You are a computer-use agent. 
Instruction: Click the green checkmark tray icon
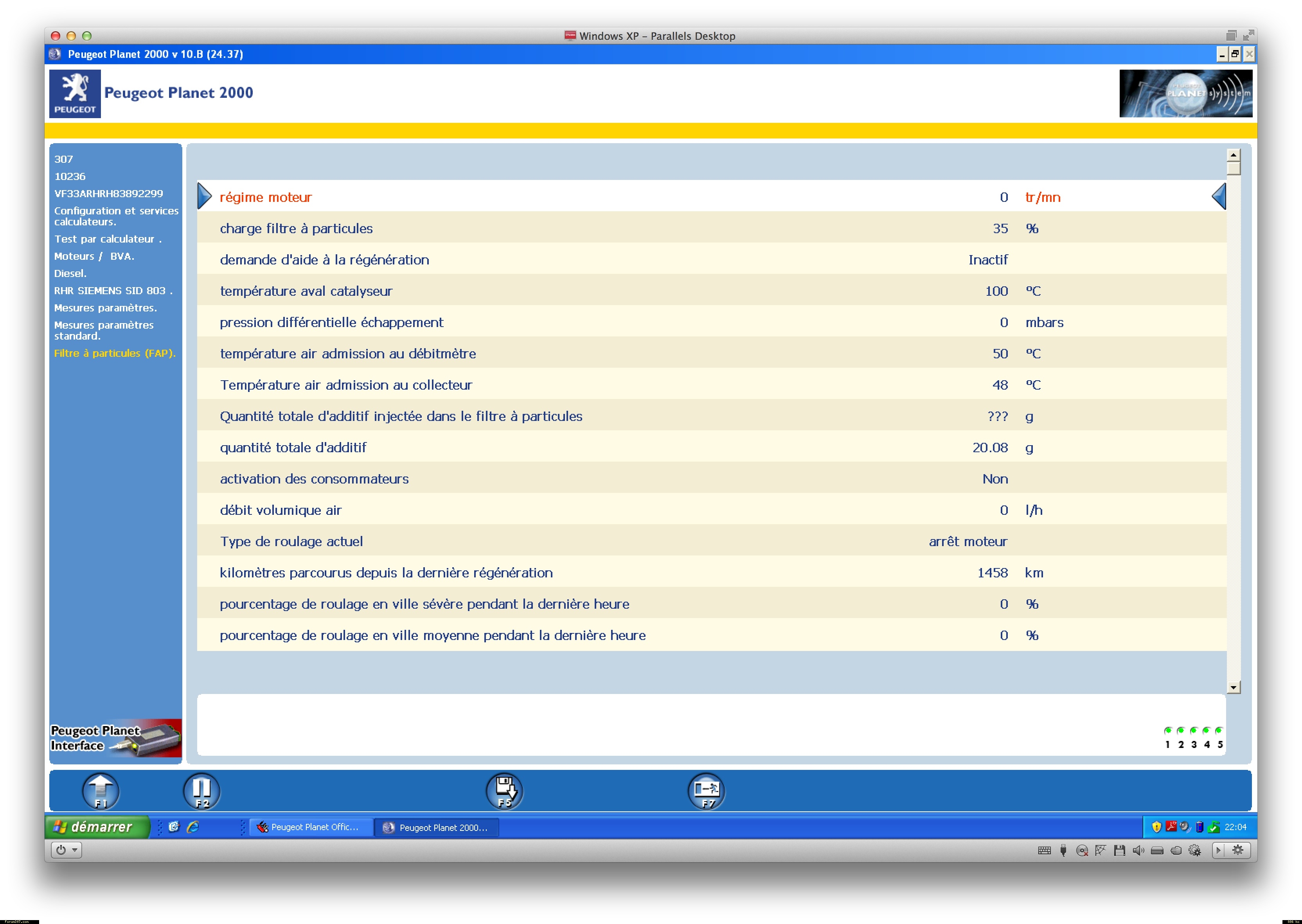pos(1214,827)
